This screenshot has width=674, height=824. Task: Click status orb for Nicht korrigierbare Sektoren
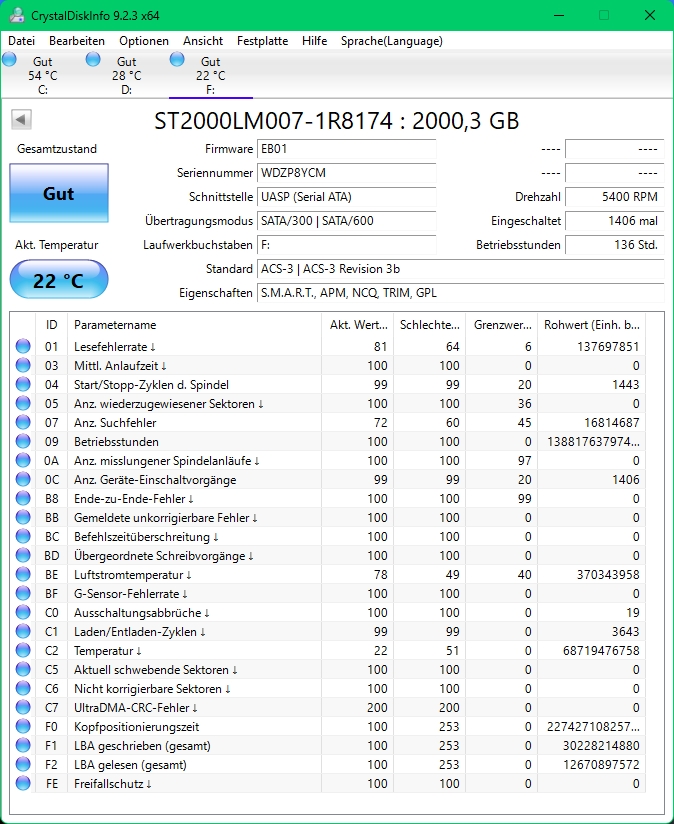click(x=23, y=688)
